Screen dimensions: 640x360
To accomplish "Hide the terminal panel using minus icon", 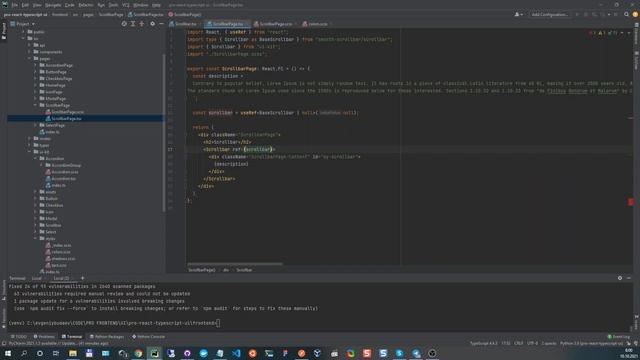I will pyautogui.click(x=629, y=278).
